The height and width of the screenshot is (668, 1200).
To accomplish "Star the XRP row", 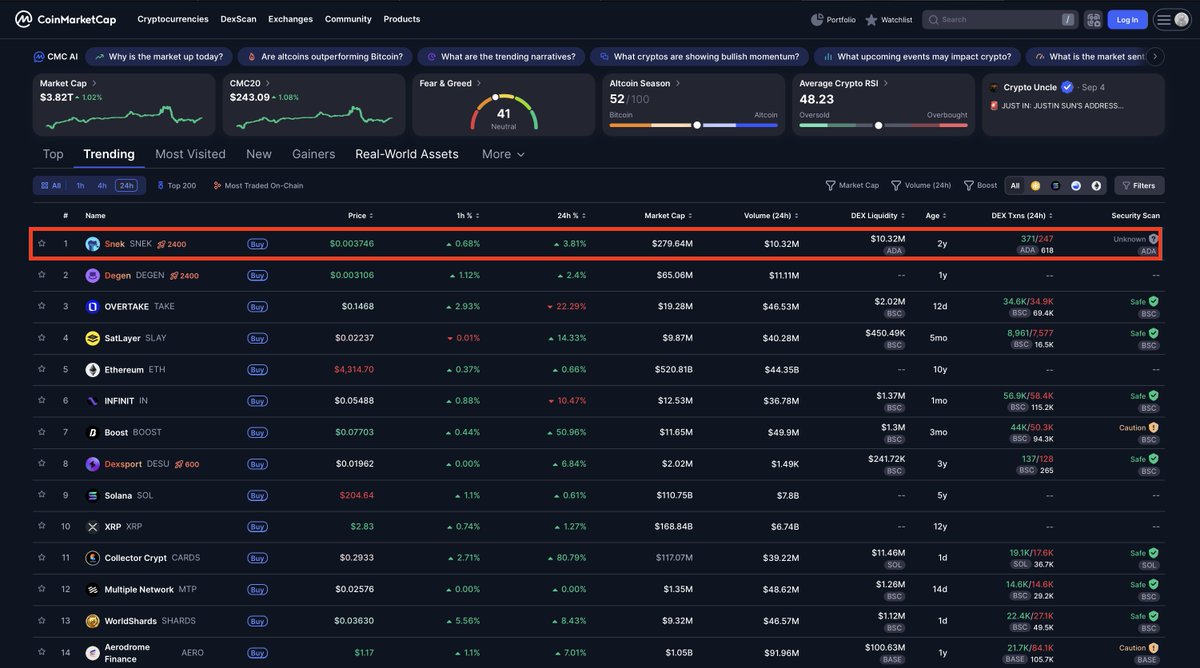I will (42, 526).
